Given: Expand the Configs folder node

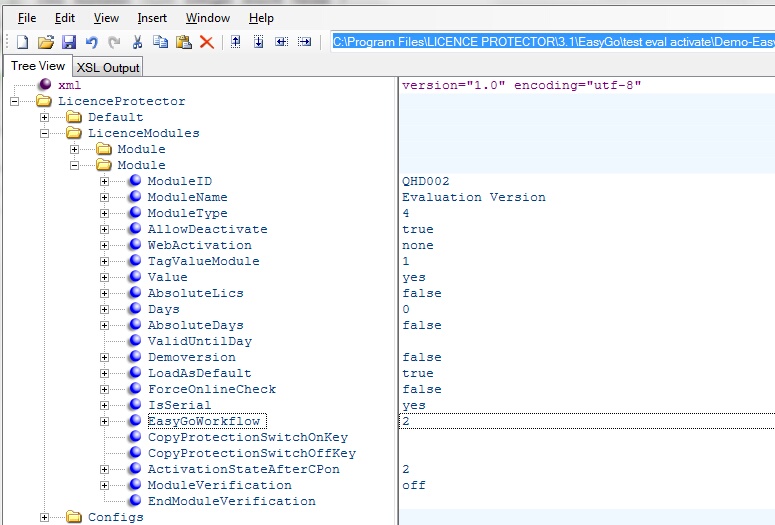Looking at the screenshot, I should point(44,517).
